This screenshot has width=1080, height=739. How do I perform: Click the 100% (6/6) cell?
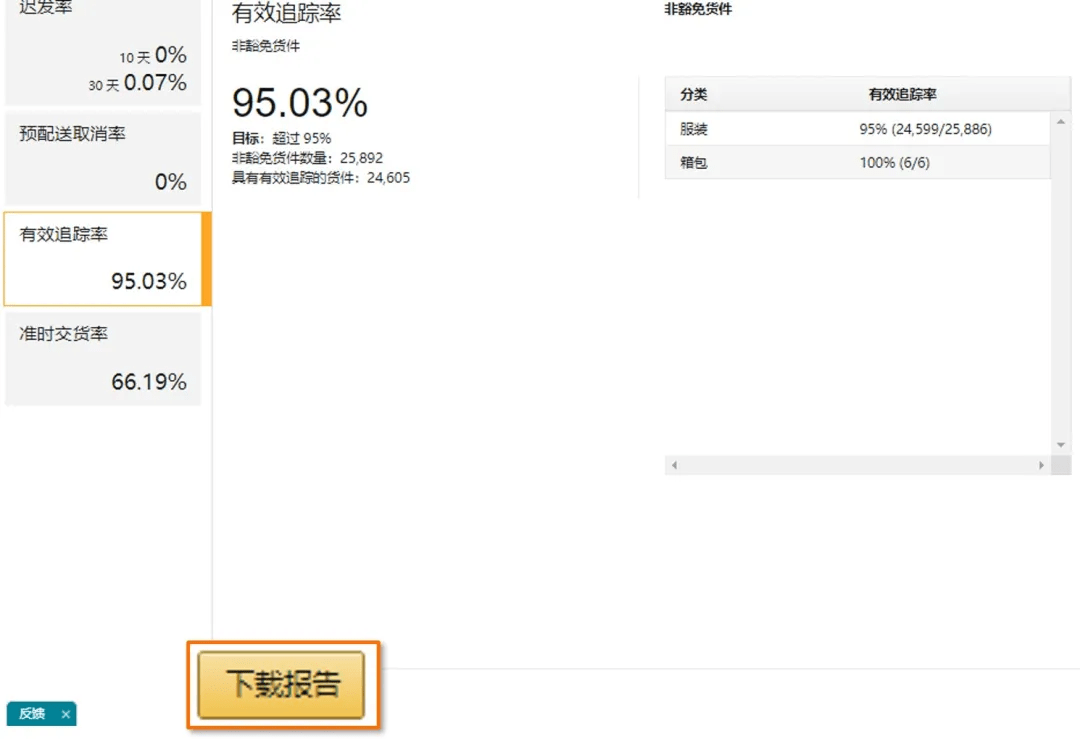point(894,162)
